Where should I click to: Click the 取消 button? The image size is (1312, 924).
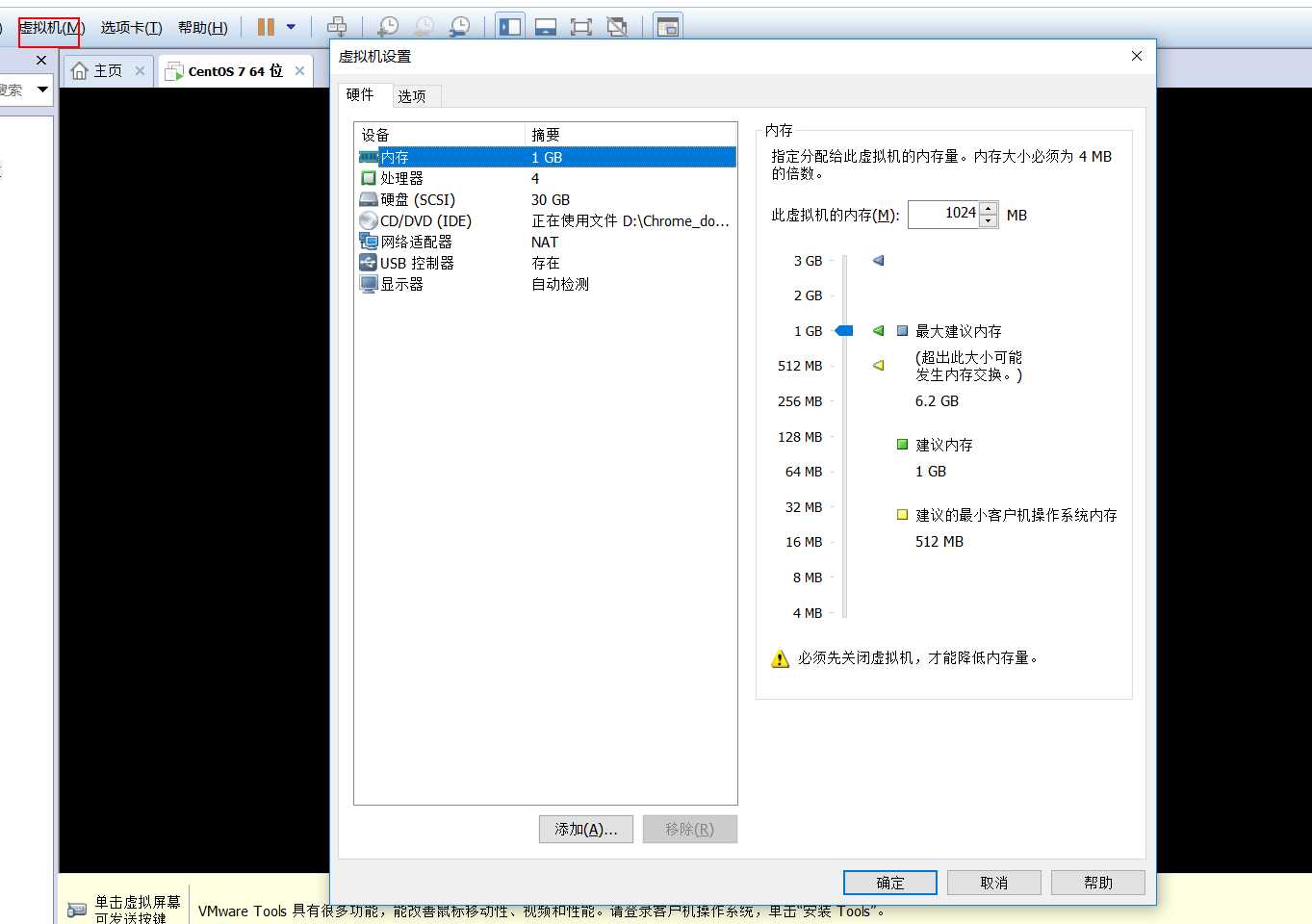[x=994, y=883]
